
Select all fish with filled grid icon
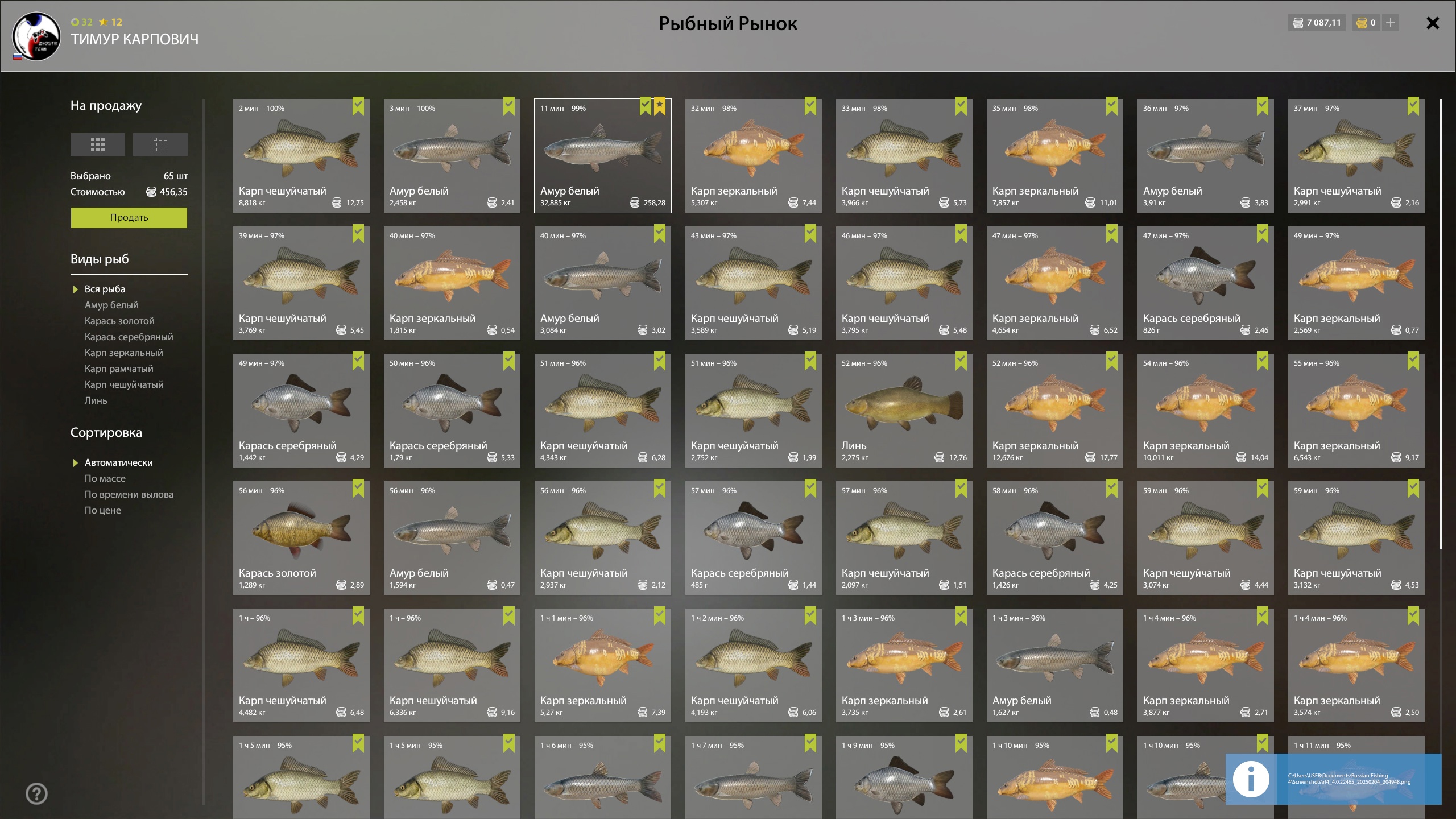tap(97, 144)
